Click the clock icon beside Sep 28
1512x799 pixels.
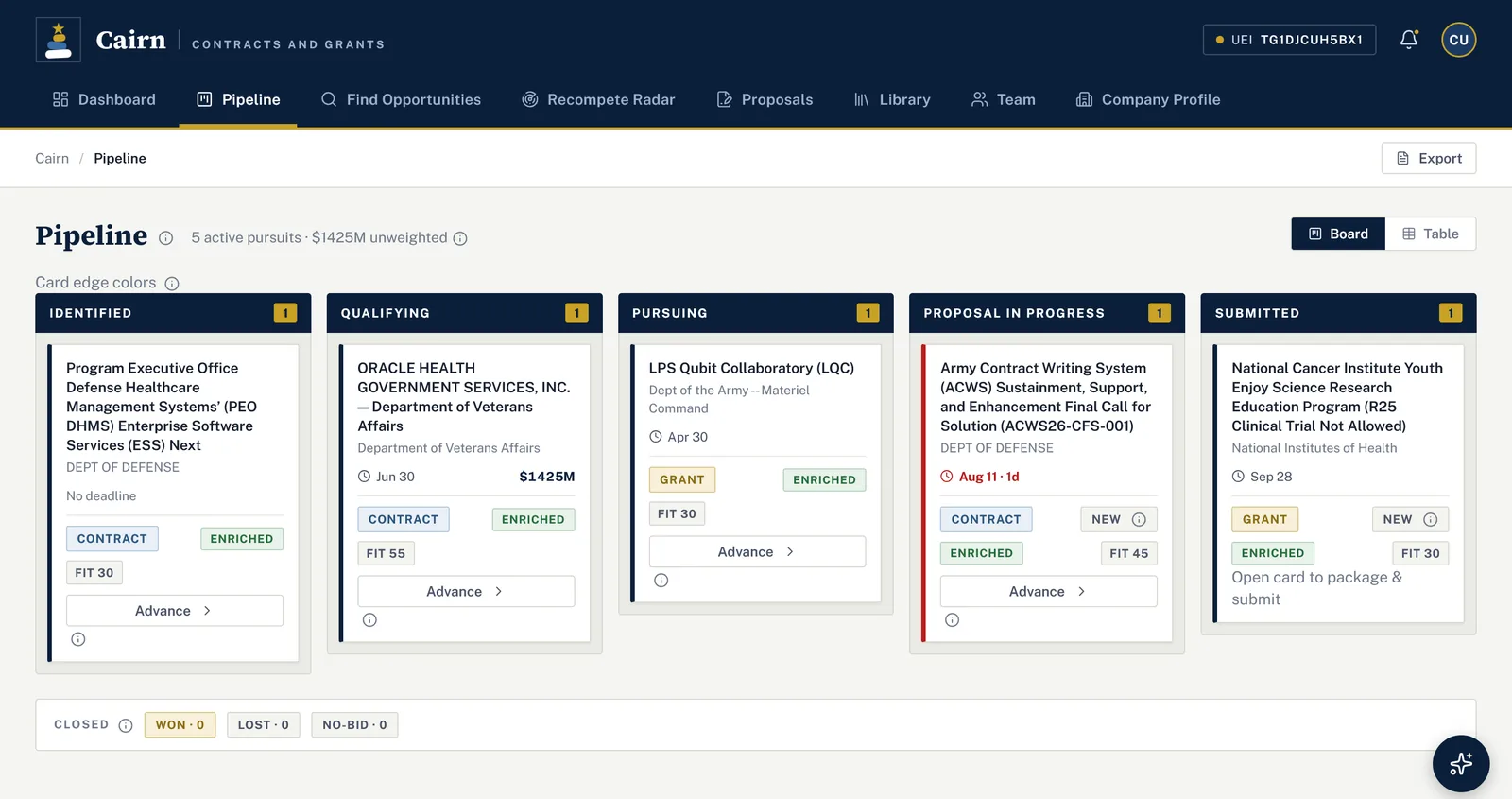click(1238, 477)
